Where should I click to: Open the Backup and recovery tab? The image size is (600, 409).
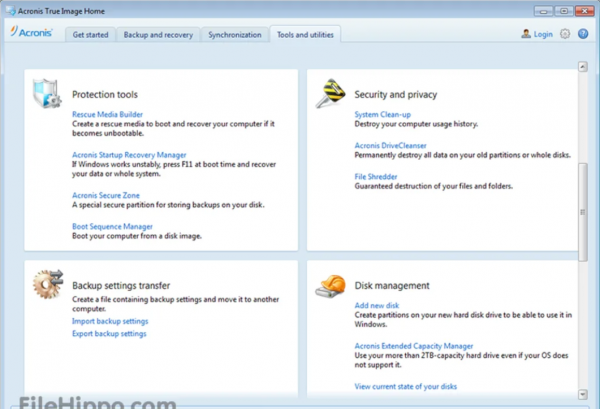158,34
